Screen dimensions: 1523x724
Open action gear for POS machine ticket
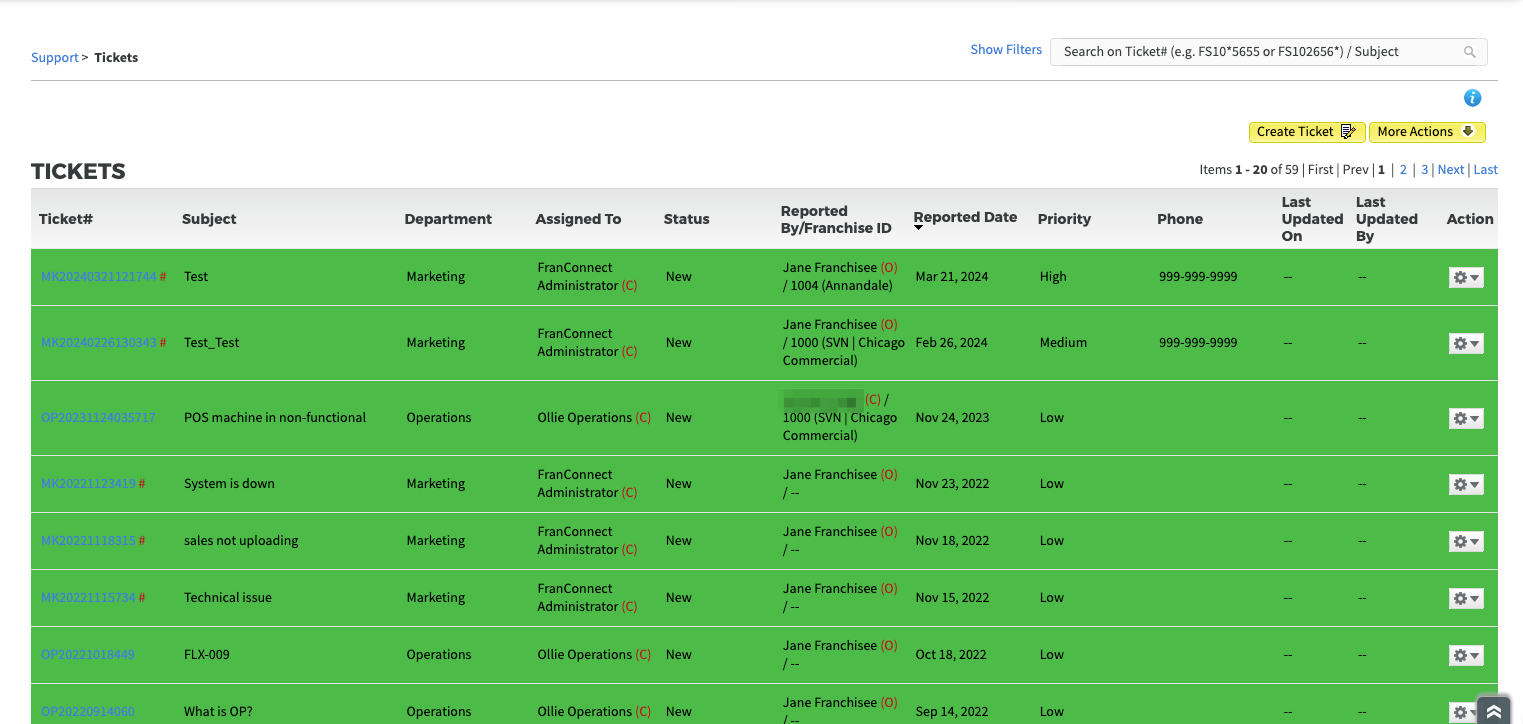1466,418
